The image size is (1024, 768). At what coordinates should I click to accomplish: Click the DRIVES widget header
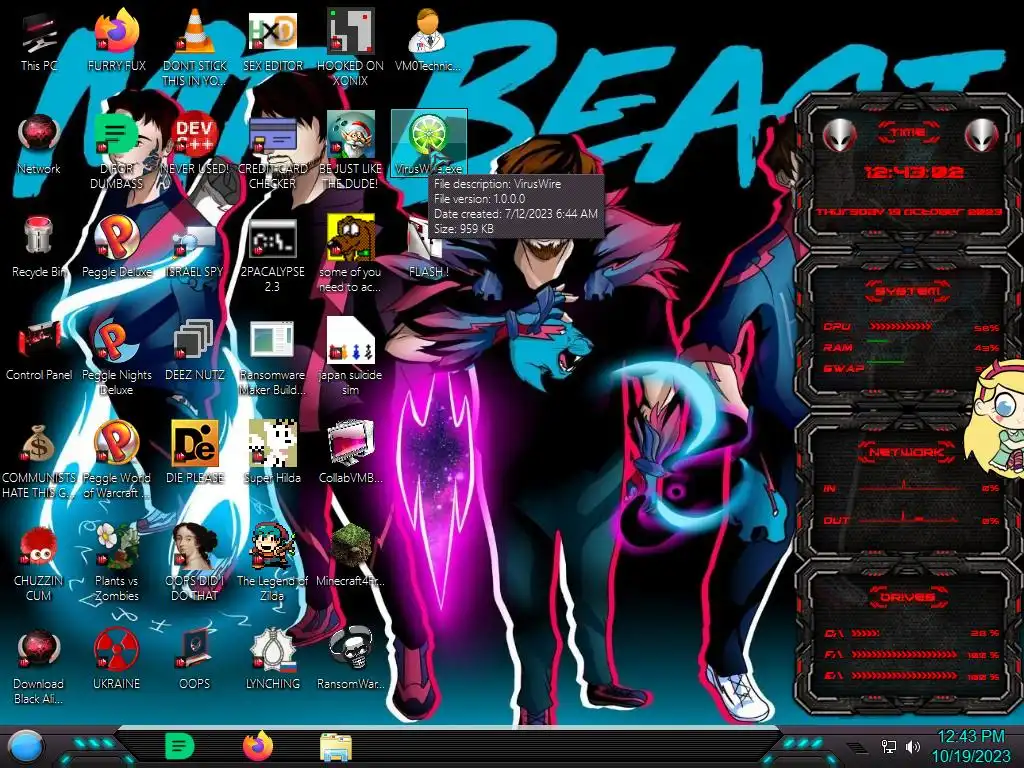pos(906,596)
